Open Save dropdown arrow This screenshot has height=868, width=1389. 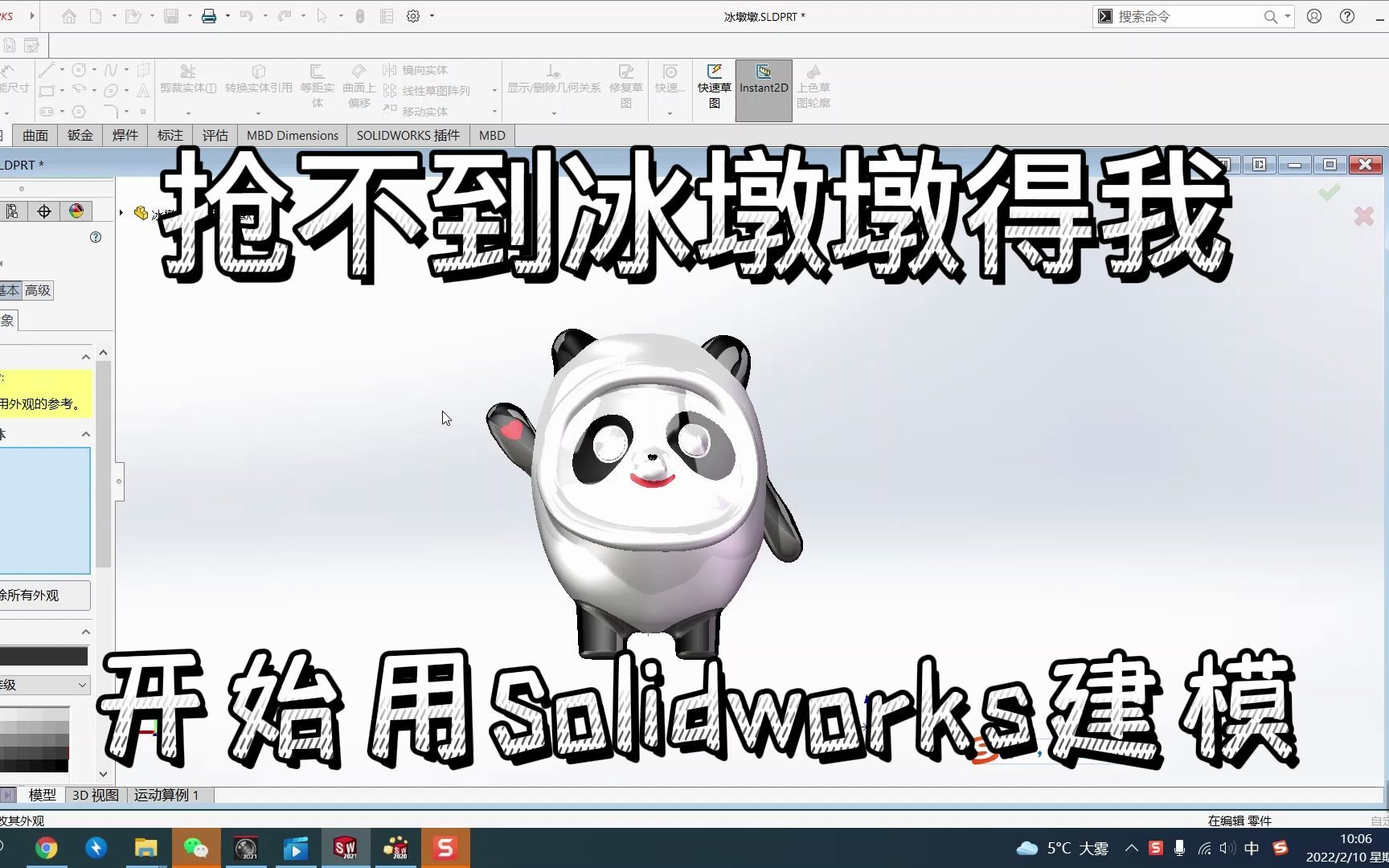[x=190, y=16]
